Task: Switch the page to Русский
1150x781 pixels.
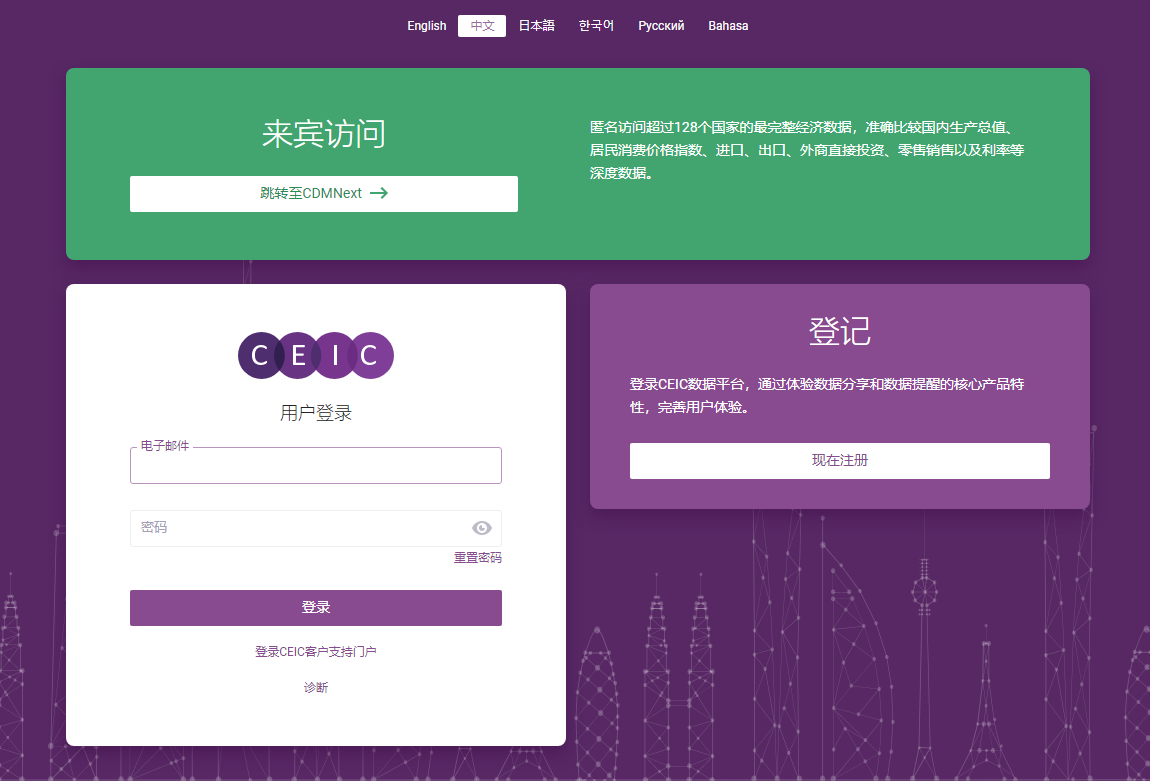Action: tap(661, 26)
